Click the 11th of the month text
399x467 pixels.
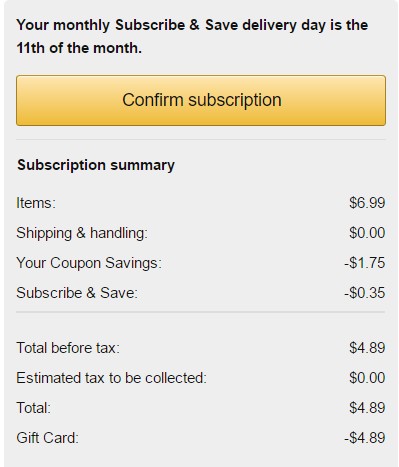pyautogui.click(x=79, y=48)
